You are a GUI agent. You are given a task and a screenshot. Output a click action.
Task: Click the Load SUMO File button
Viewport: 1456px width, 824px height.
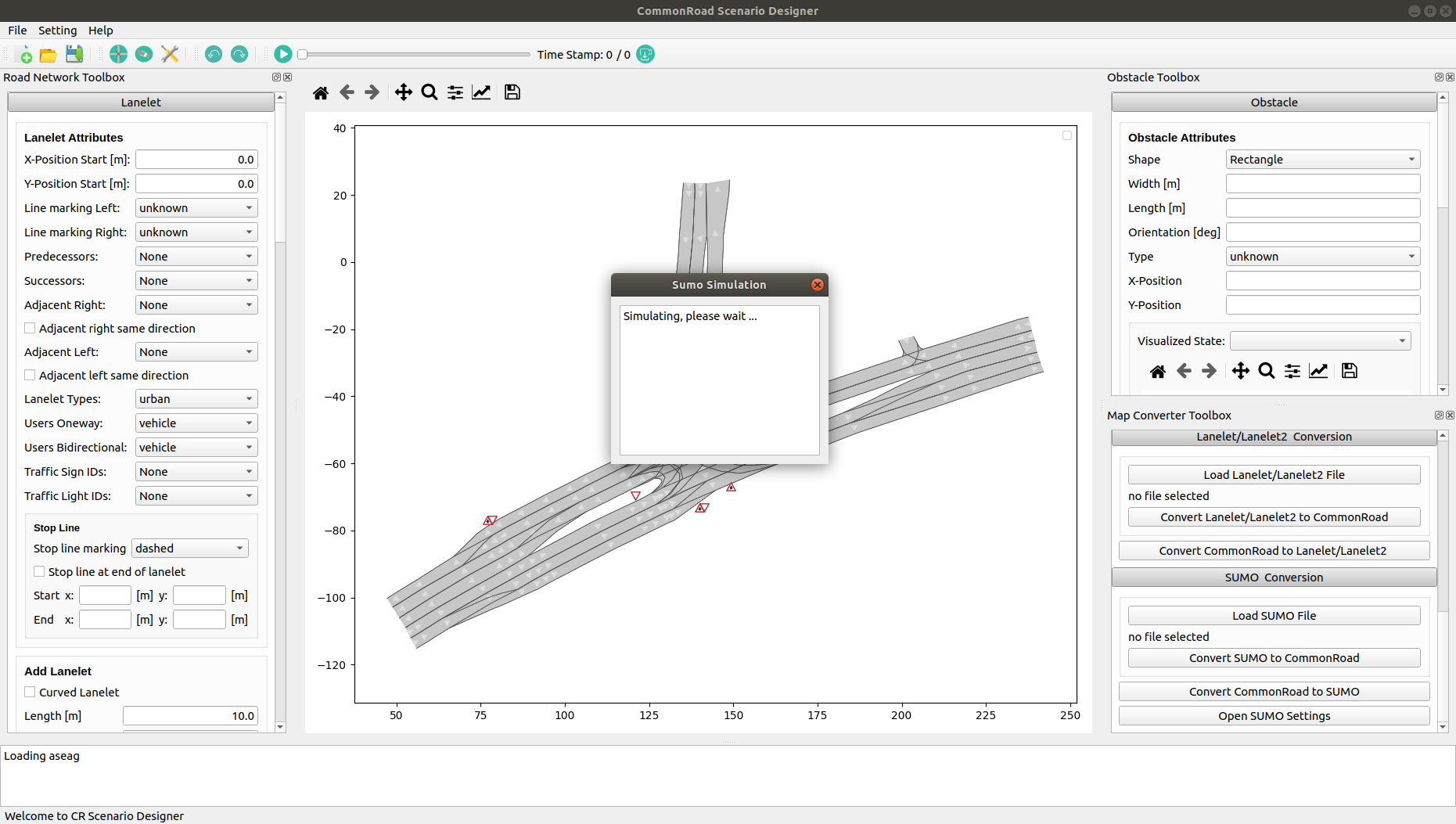1274,616
